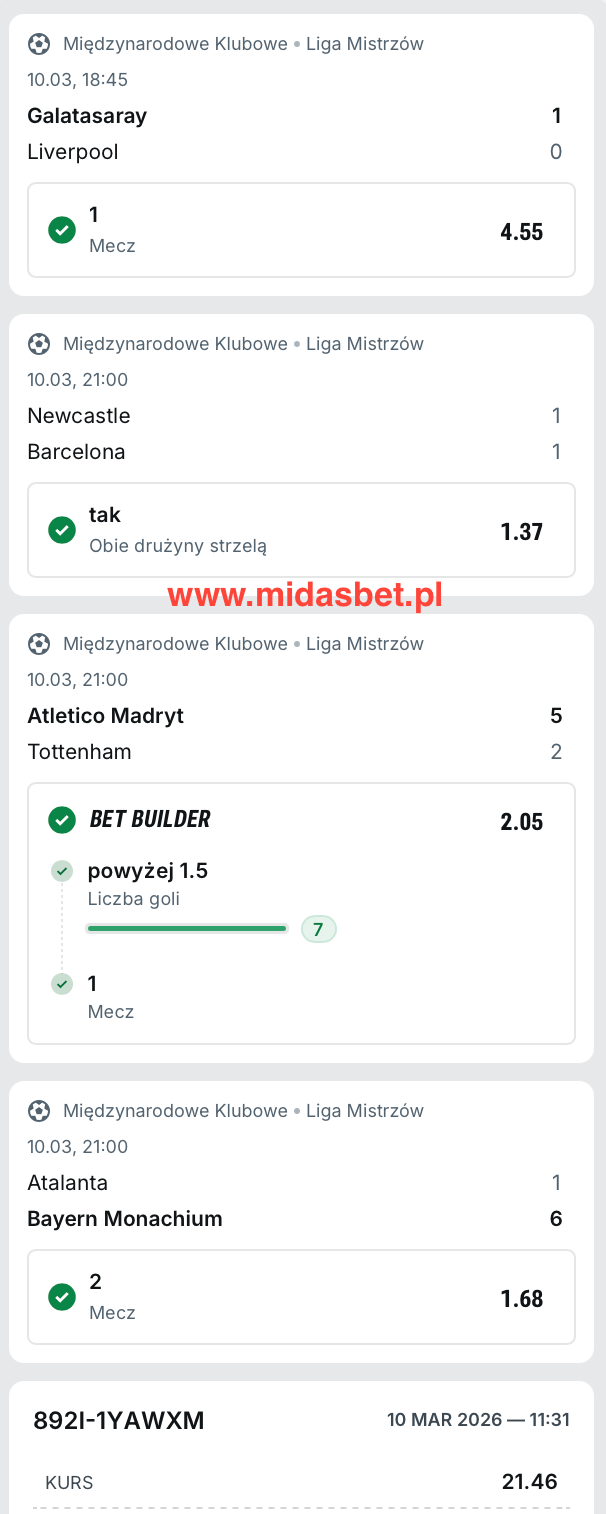Click coupon code 892I-1YAWXM
The height and width of the screenshot is (1514, 606).
[x=119, y=1421]
